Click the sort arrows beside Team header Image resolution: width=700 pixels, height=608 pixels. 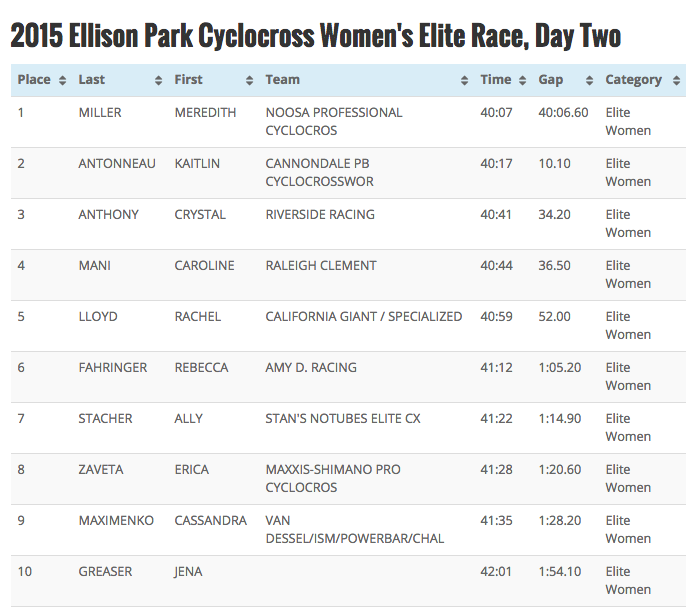click(x=464, y=80)
